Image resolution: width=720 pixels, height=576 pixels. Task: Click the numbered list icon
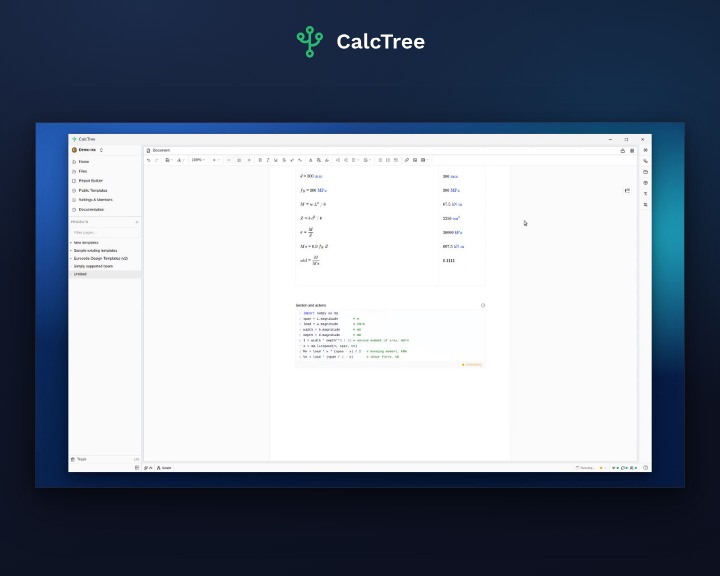click(x=388, y=160)
